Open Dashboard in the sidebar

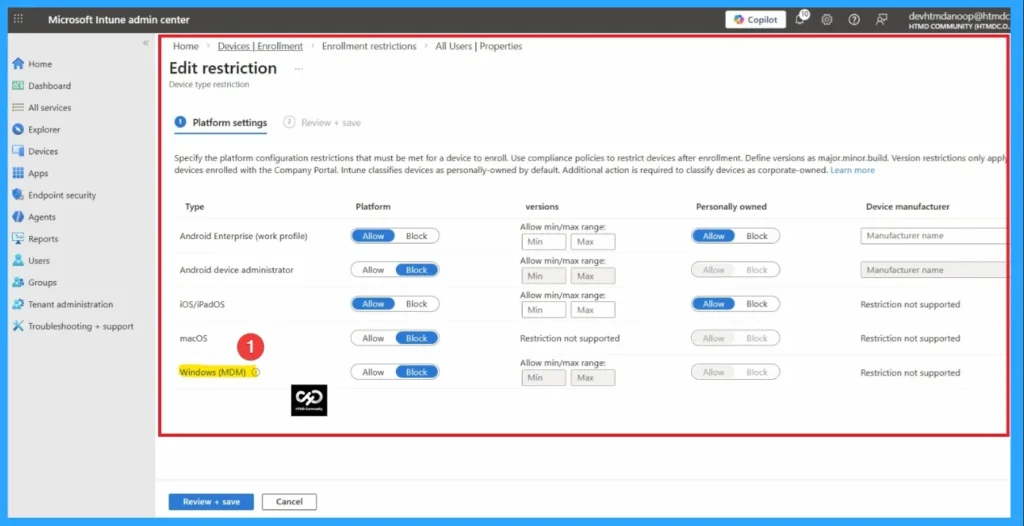50,86
